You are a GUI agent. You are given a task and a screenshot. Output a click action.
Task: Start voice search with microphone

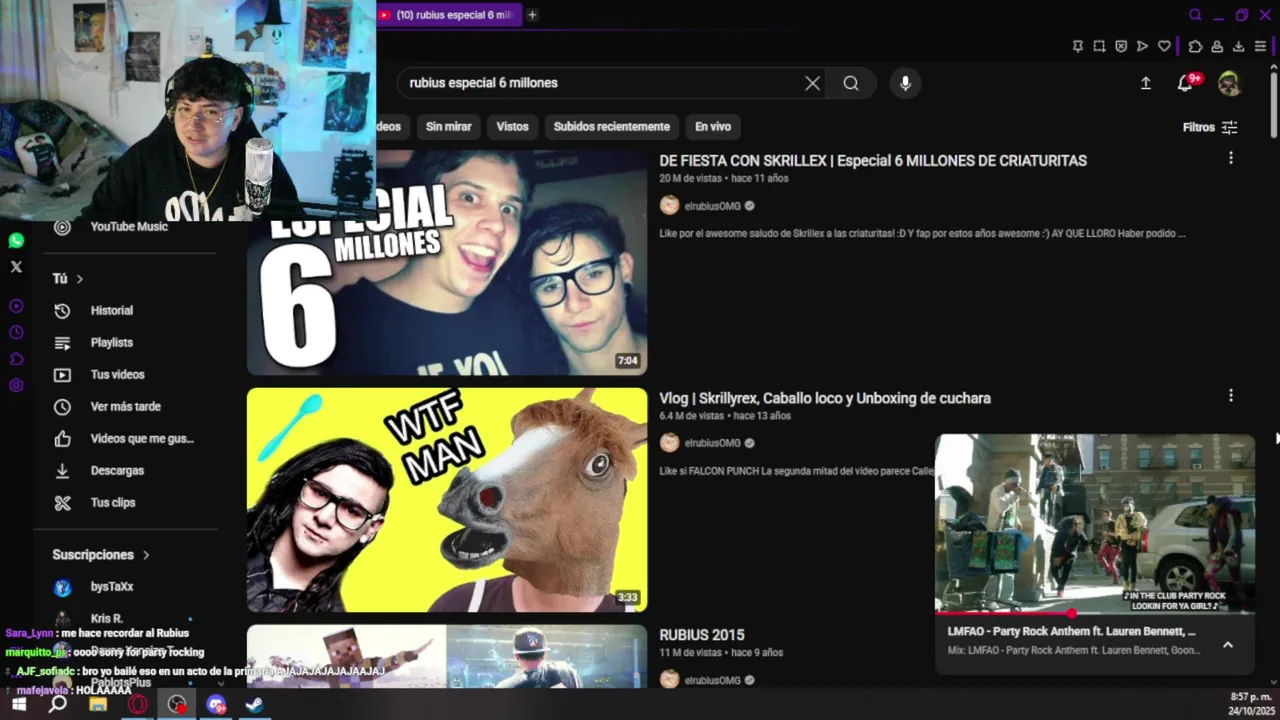905,84
